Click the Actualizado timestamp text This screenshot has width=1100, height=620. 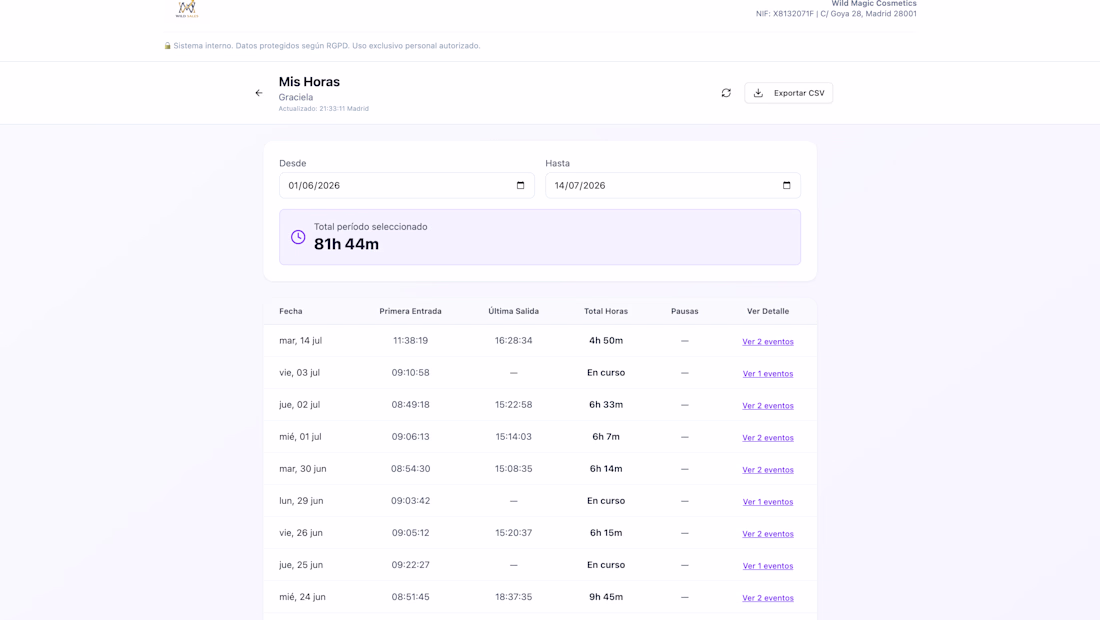[x=323, y=109]
